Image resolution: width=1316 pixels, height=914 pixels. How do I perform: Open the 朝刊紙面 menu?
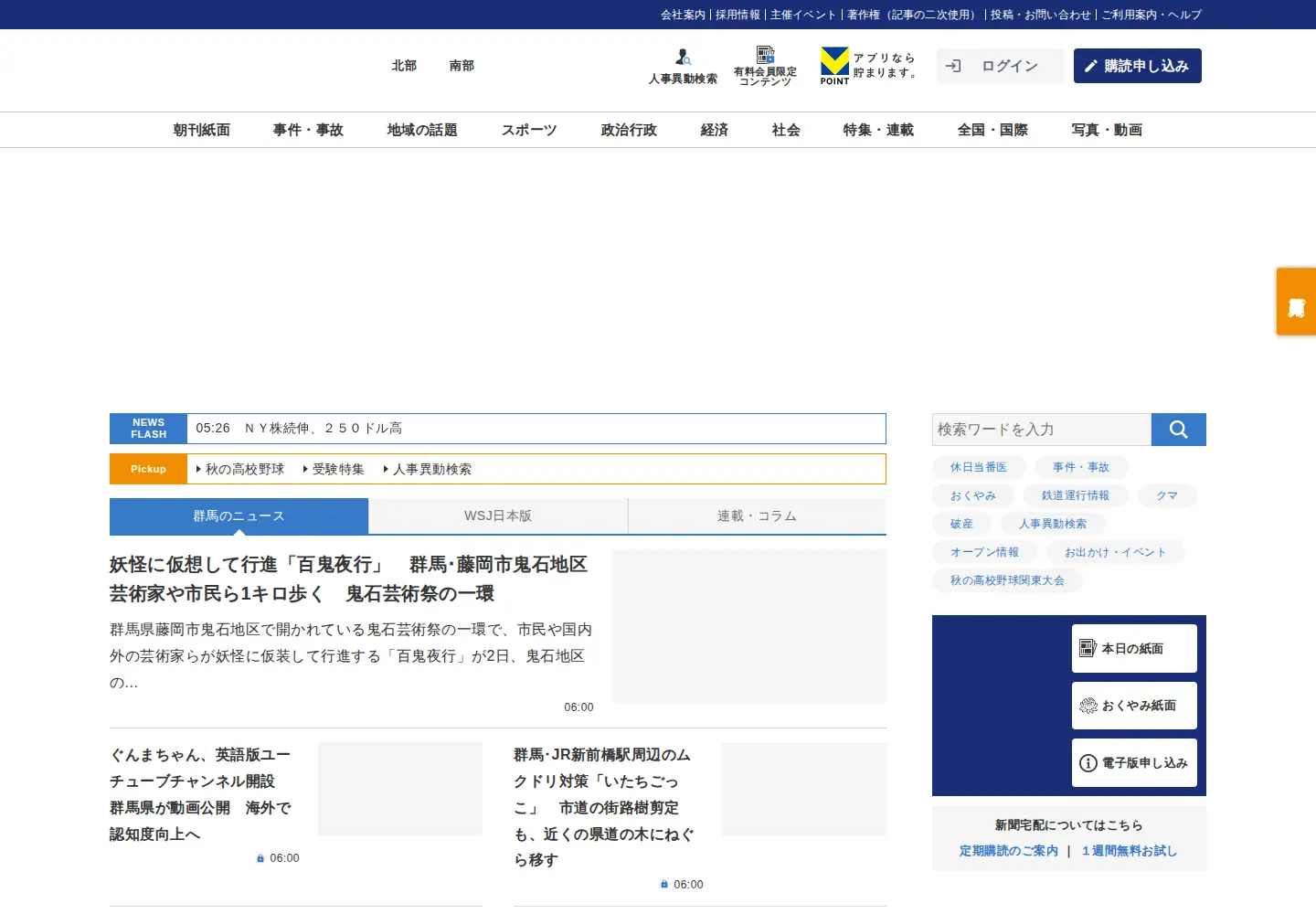pyautogui.click(x=202, y=130)
